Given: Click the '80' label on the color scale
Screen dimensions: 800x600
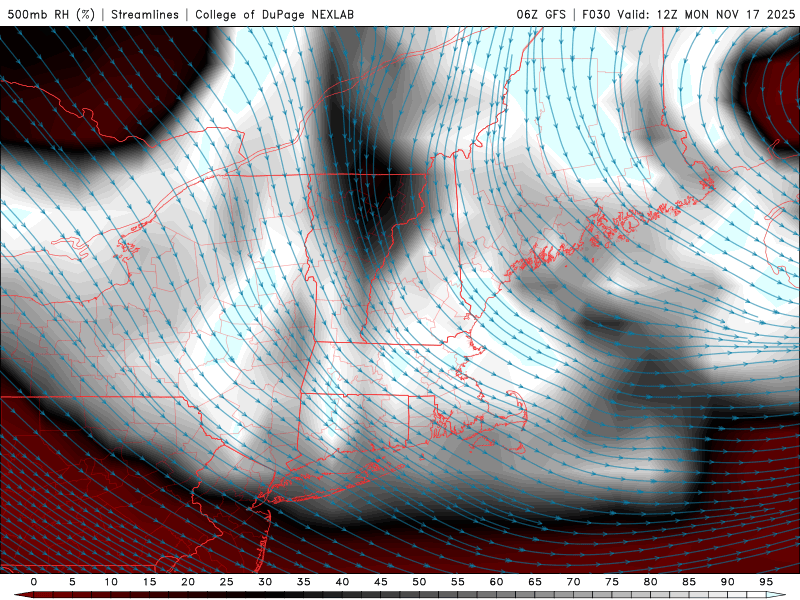Looking at the screenshot, I should tap(651, 582).
